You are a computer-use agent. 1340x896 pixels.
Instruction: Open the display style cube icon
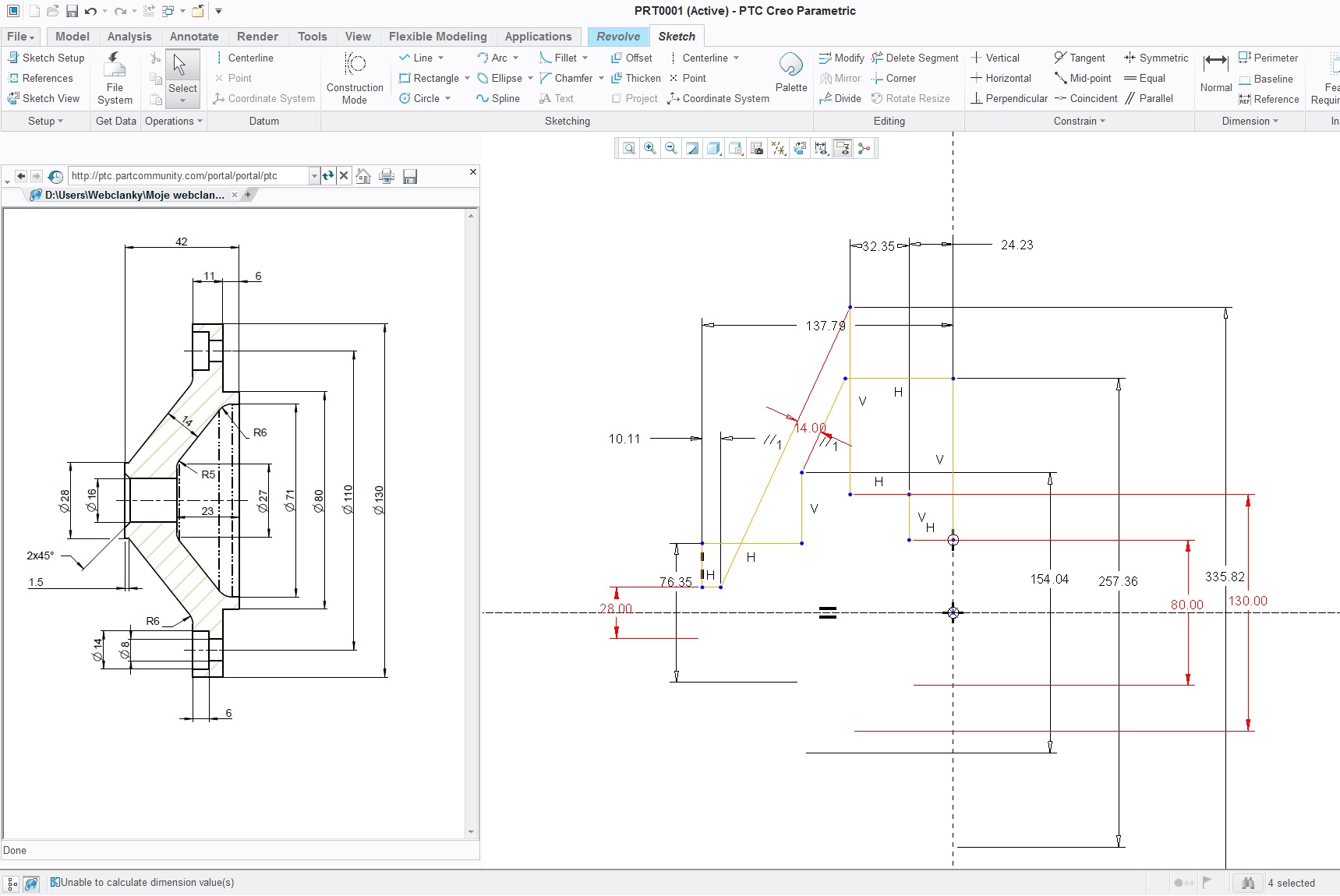pos(713,149)
